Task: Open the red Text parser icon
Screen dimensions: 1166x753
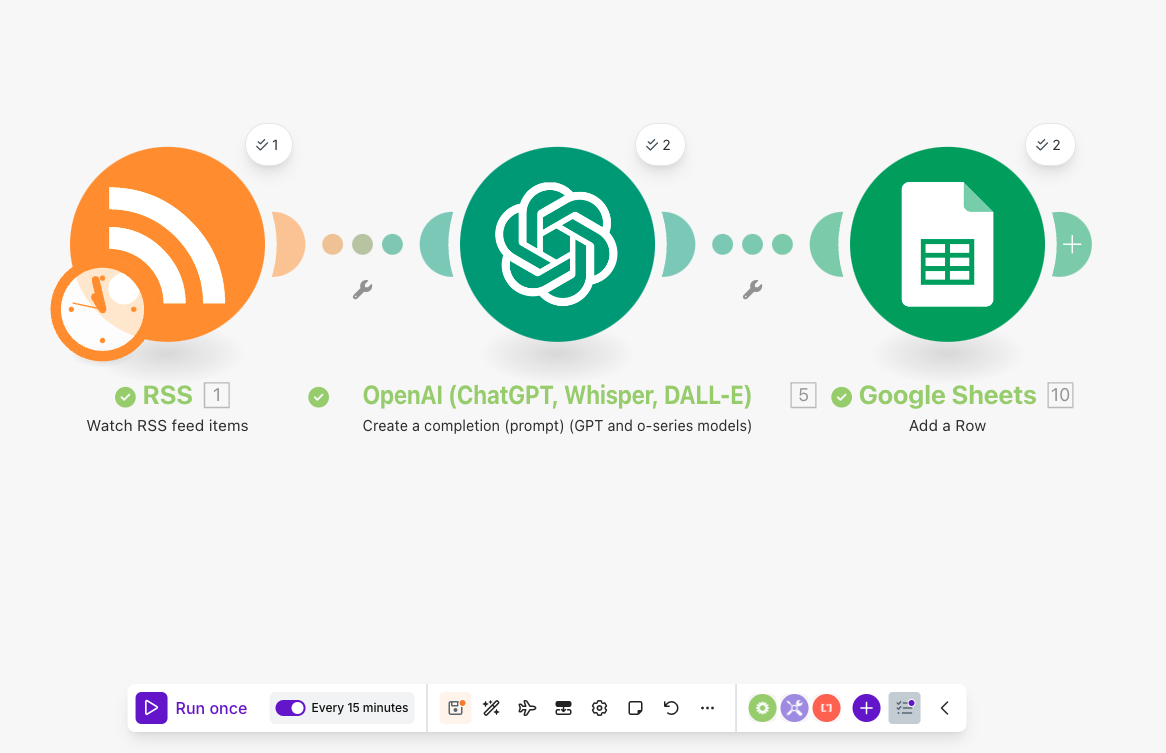Action: coord(826,708)
